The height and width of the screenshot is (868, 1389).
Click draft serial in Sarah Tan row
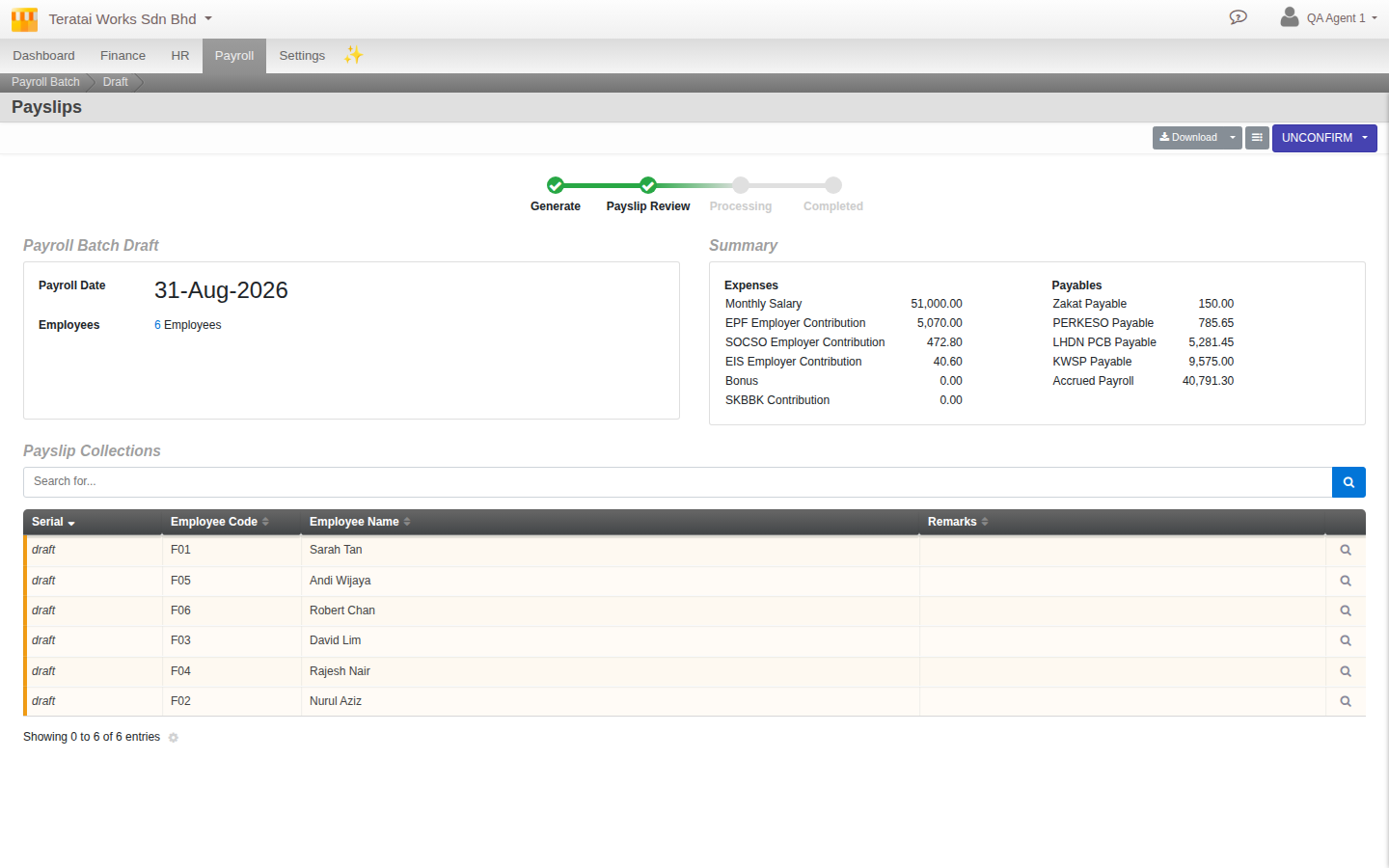click(x=43, y=550)
